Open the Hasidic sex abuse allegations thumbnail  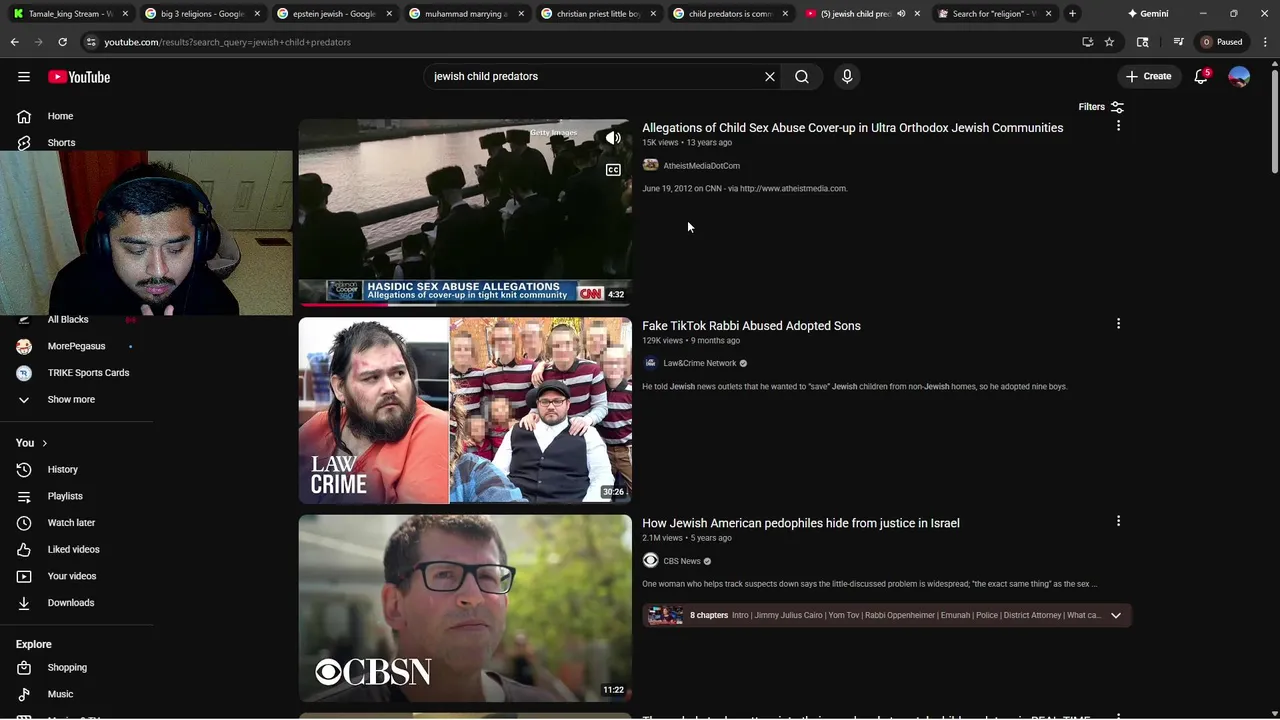tap(465, 212)
